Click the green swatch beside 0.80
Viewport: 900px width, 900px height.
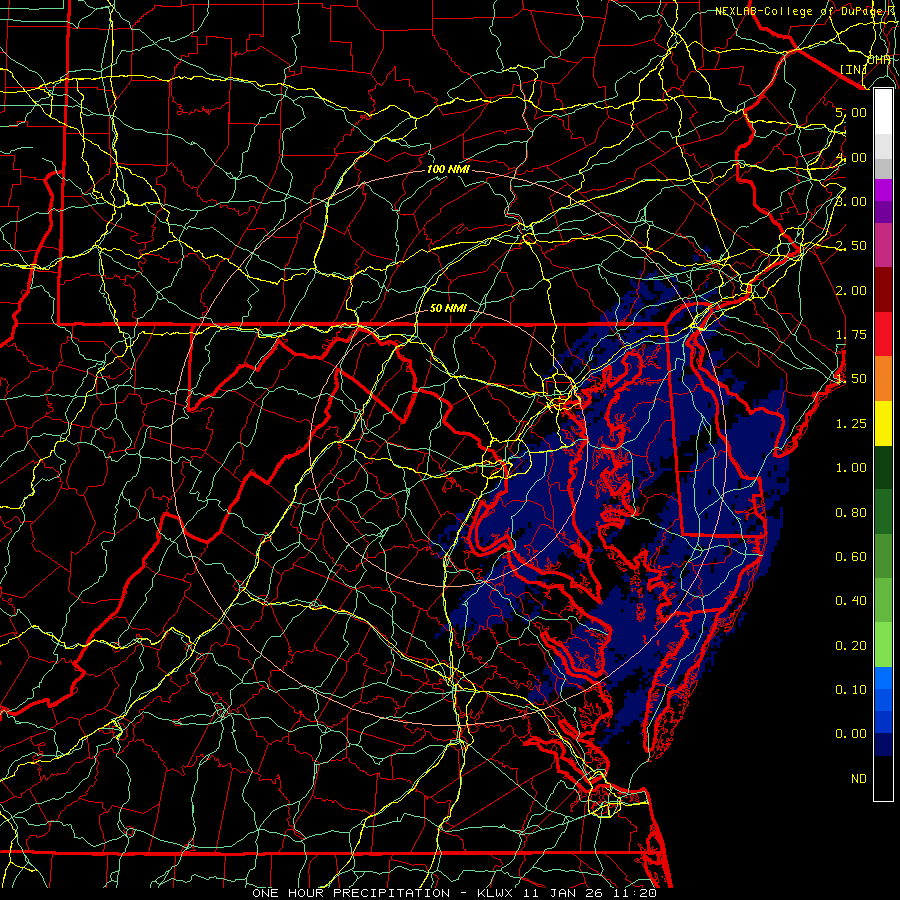point(883,512)
